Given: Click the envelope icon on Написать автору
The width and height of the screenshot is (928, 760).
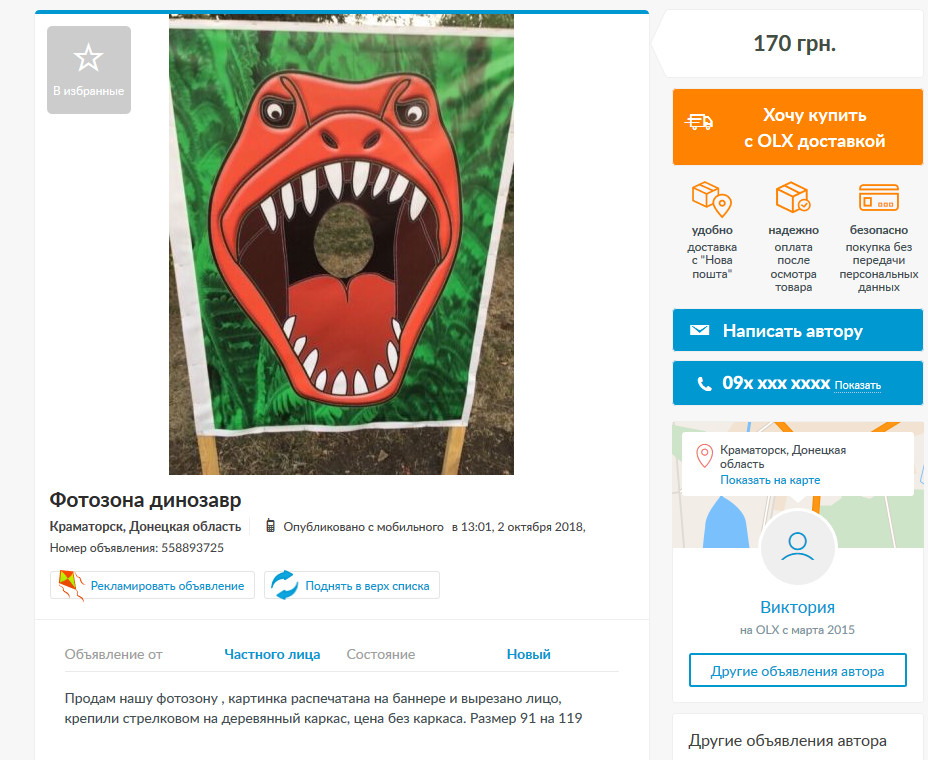Looking at the screenshot, I should 700,330.
